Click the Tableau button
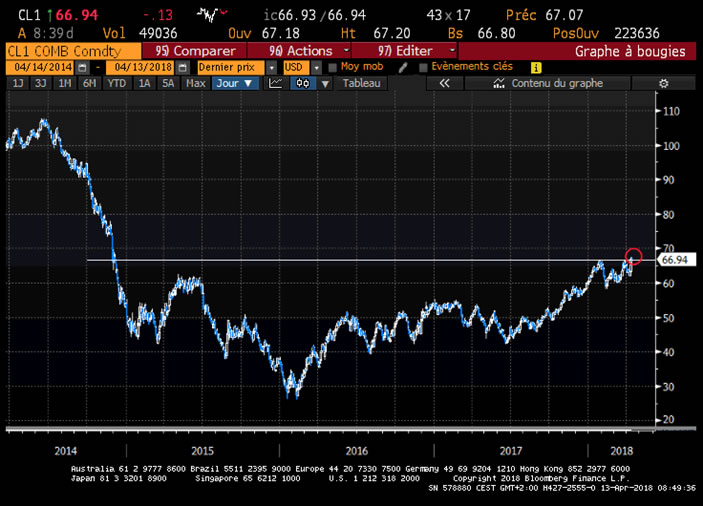703x506 pixels. click(x=361, y=84)
